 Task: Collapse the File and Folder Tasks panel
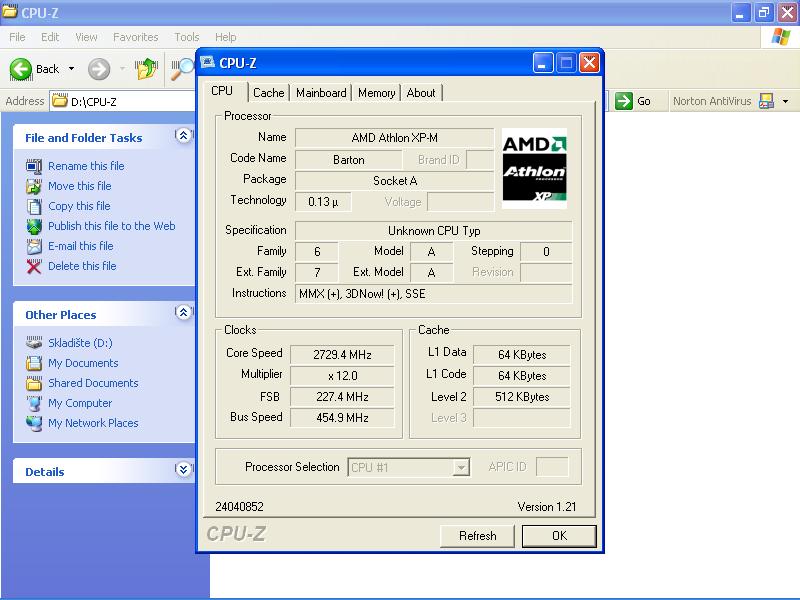coord(183,136)
